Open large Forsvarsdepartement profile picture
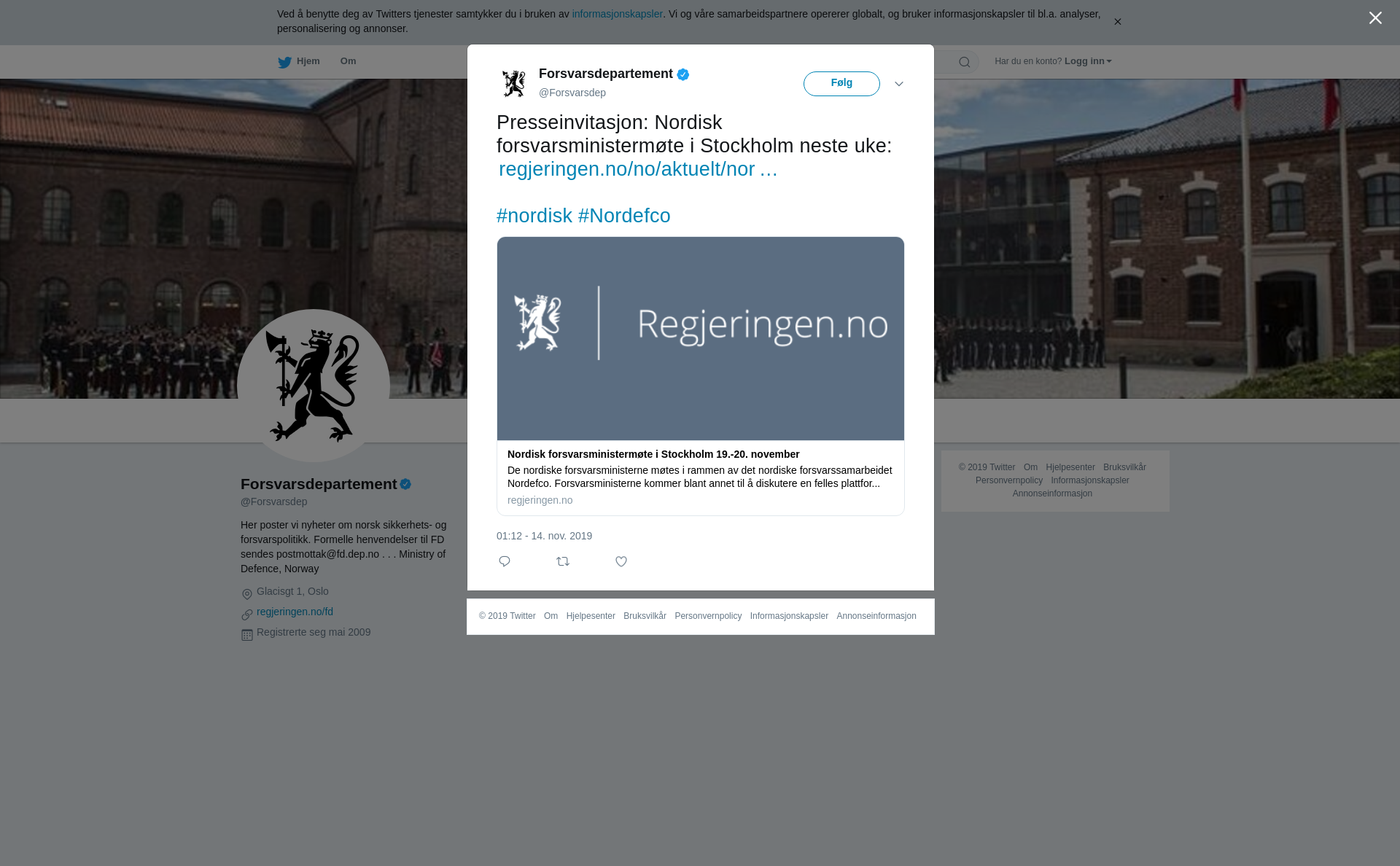Screen dimensions: 1400x866 coord(314,386)
